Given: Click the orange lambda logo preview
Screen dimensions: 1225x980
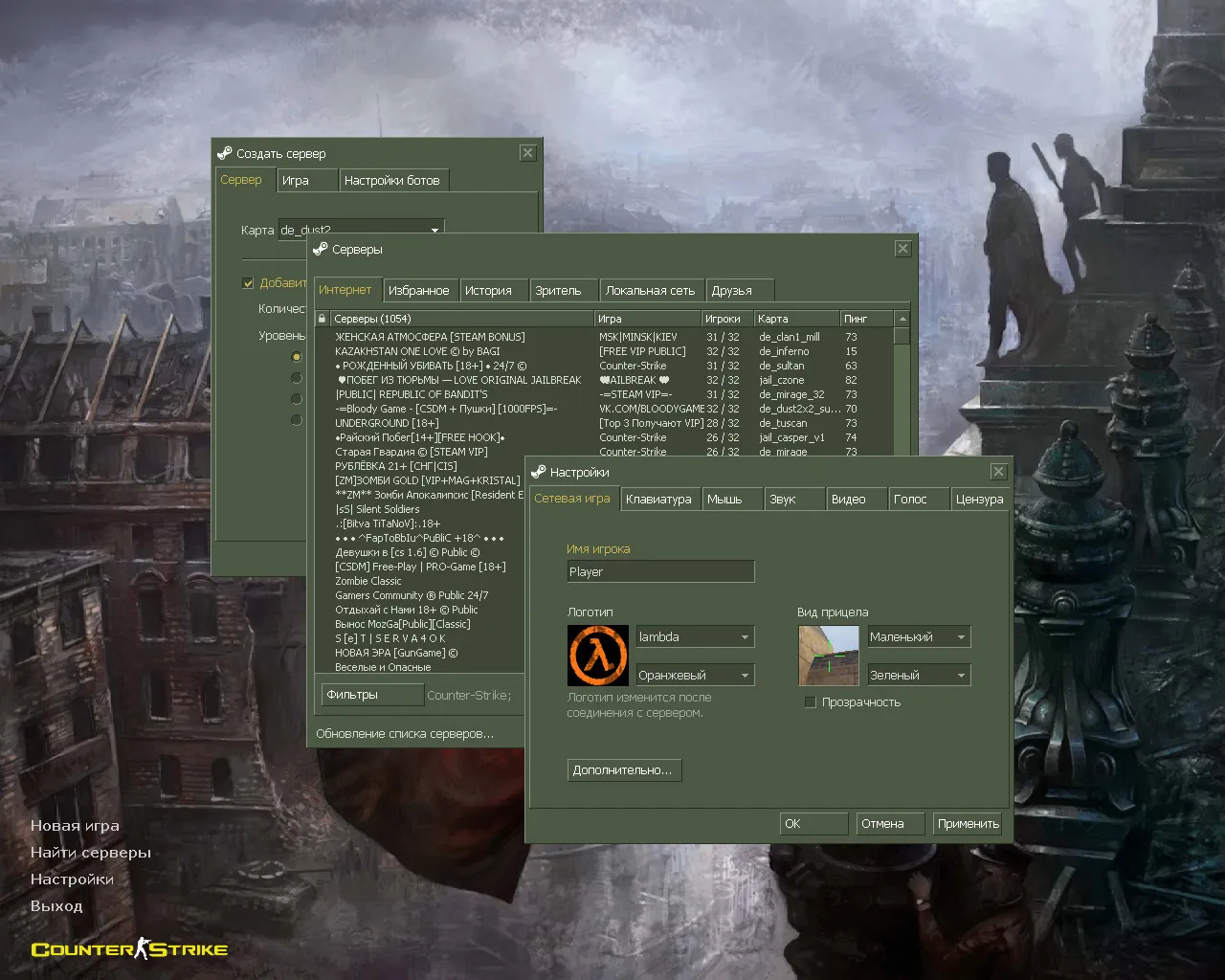Looking at the screenshot, I should coord(597,656).
